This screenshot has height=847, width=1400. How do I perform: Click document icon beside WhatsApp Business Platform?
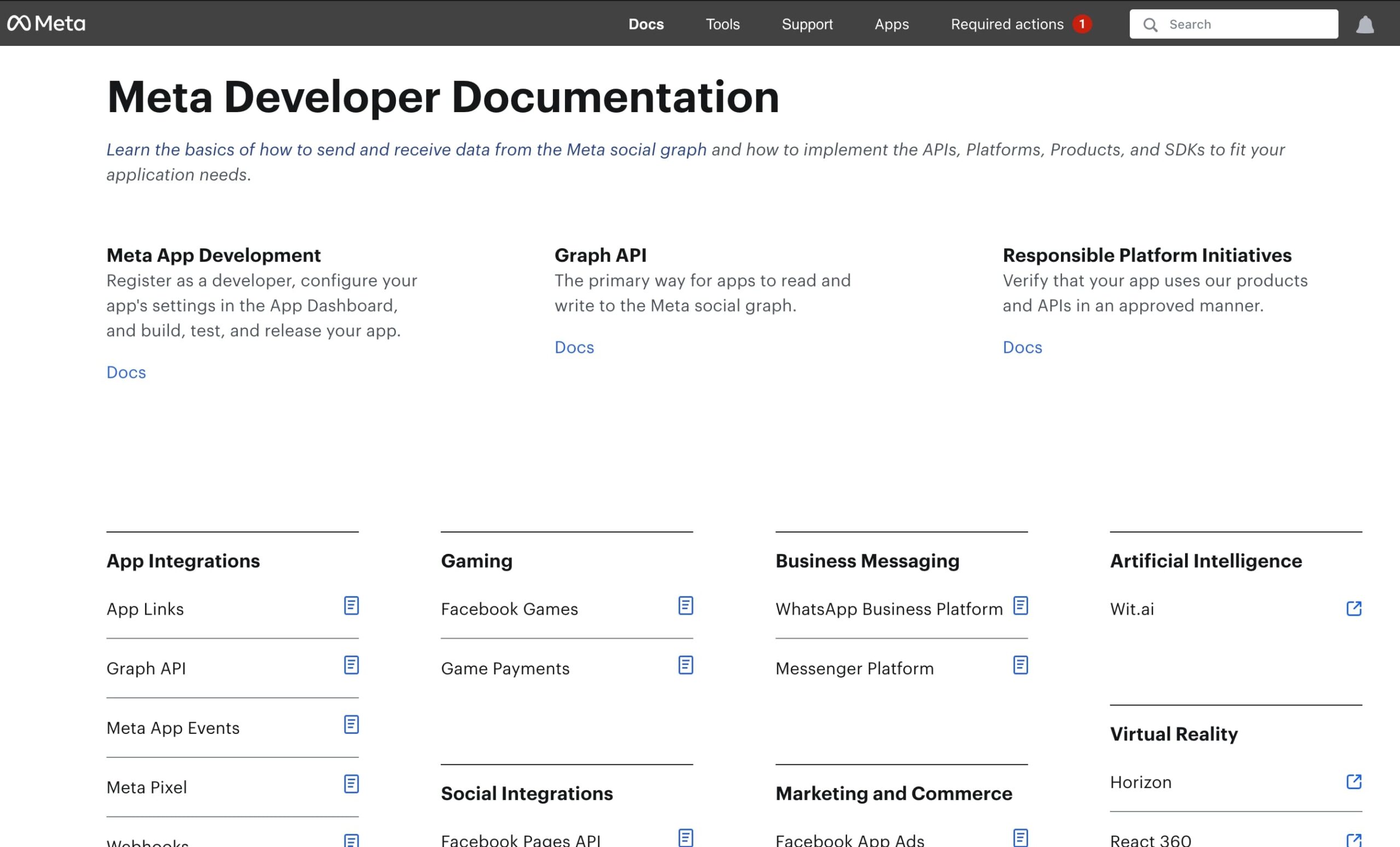[1020, 605]
